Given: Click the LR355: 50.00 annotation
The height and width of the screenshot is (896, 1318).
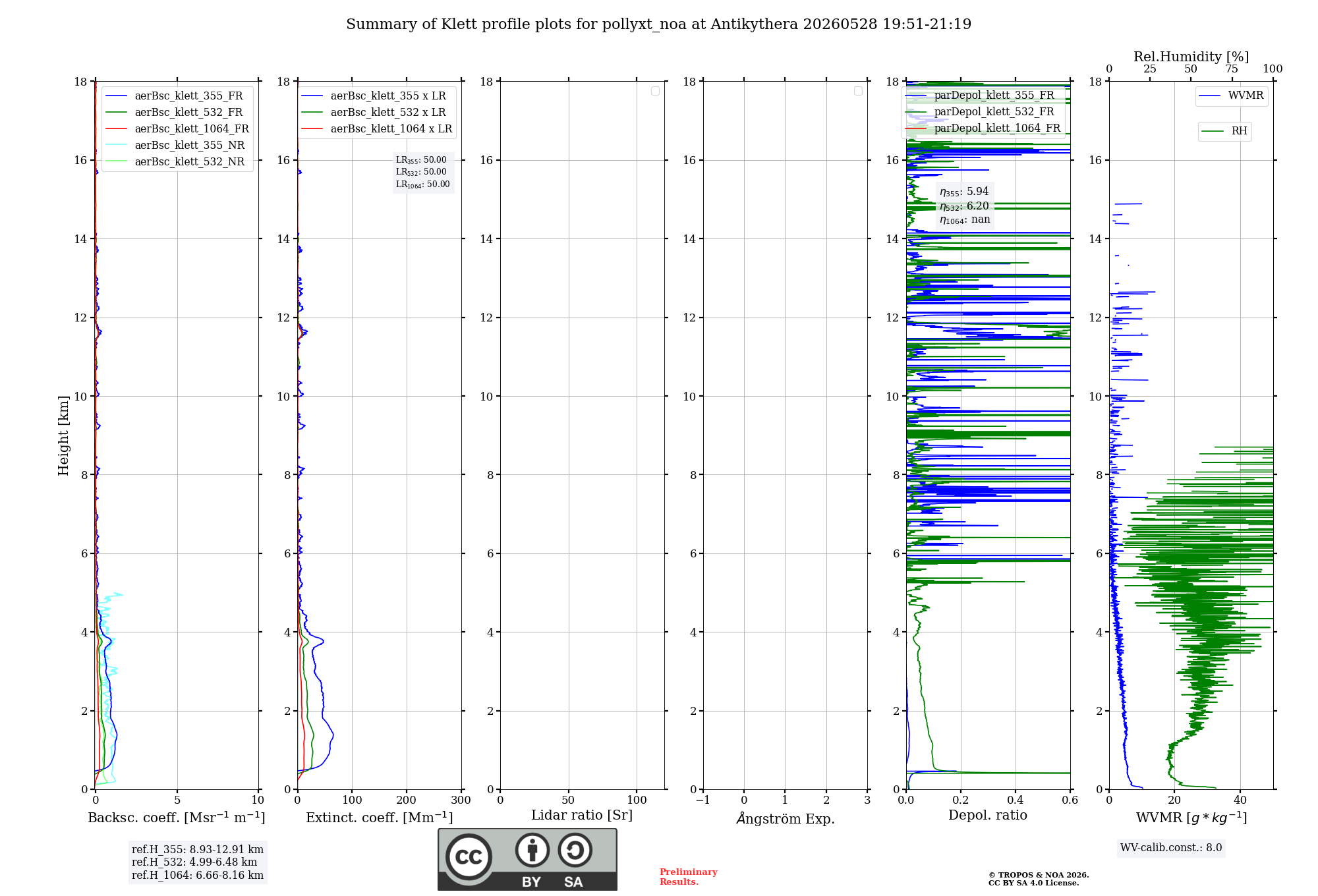Looking at the screenshot, I should (x=421, y=160).
